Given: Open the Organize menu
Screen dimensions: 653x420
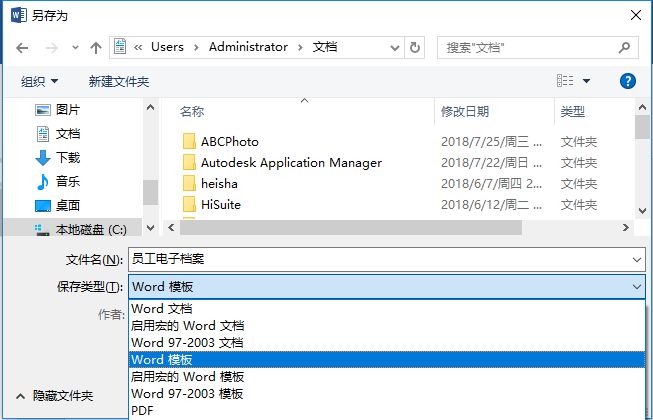Looking at the screenshot, I should point(40,81).
